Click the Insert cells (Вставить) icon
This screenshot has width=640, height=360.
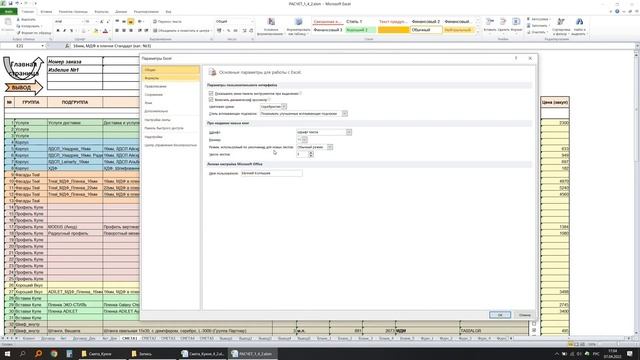click(490, 22)
